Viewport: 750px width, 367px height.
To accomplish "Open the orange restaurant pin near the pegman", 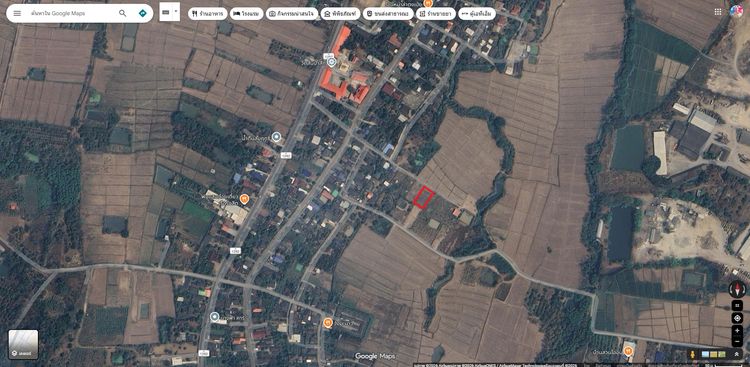I will point(629,352).
